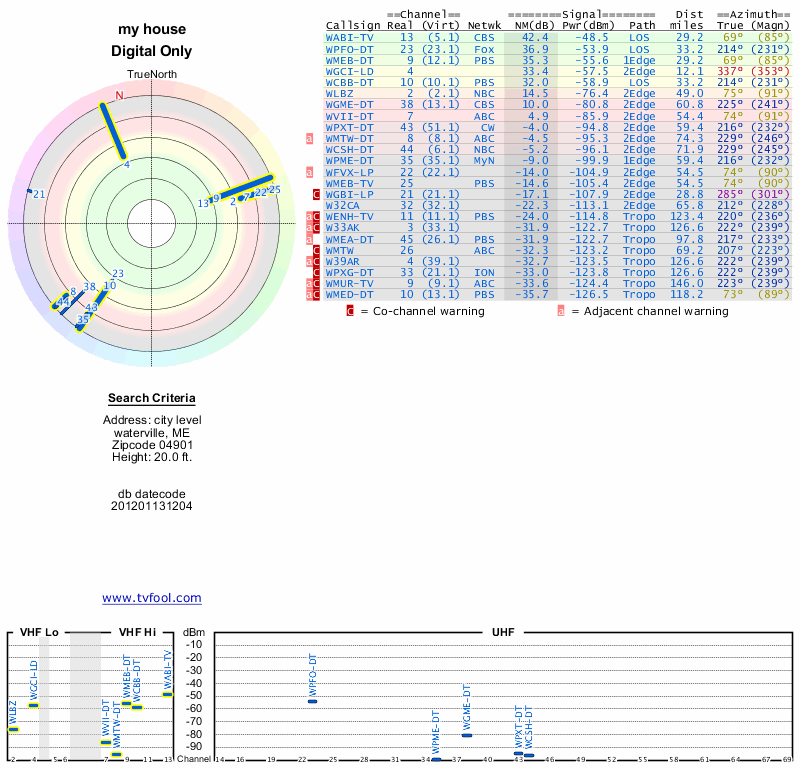Click the WPFO-DT marker in UHF spectrum chart
The width and height of the screenshot is (800, 768).
(312, 701)
